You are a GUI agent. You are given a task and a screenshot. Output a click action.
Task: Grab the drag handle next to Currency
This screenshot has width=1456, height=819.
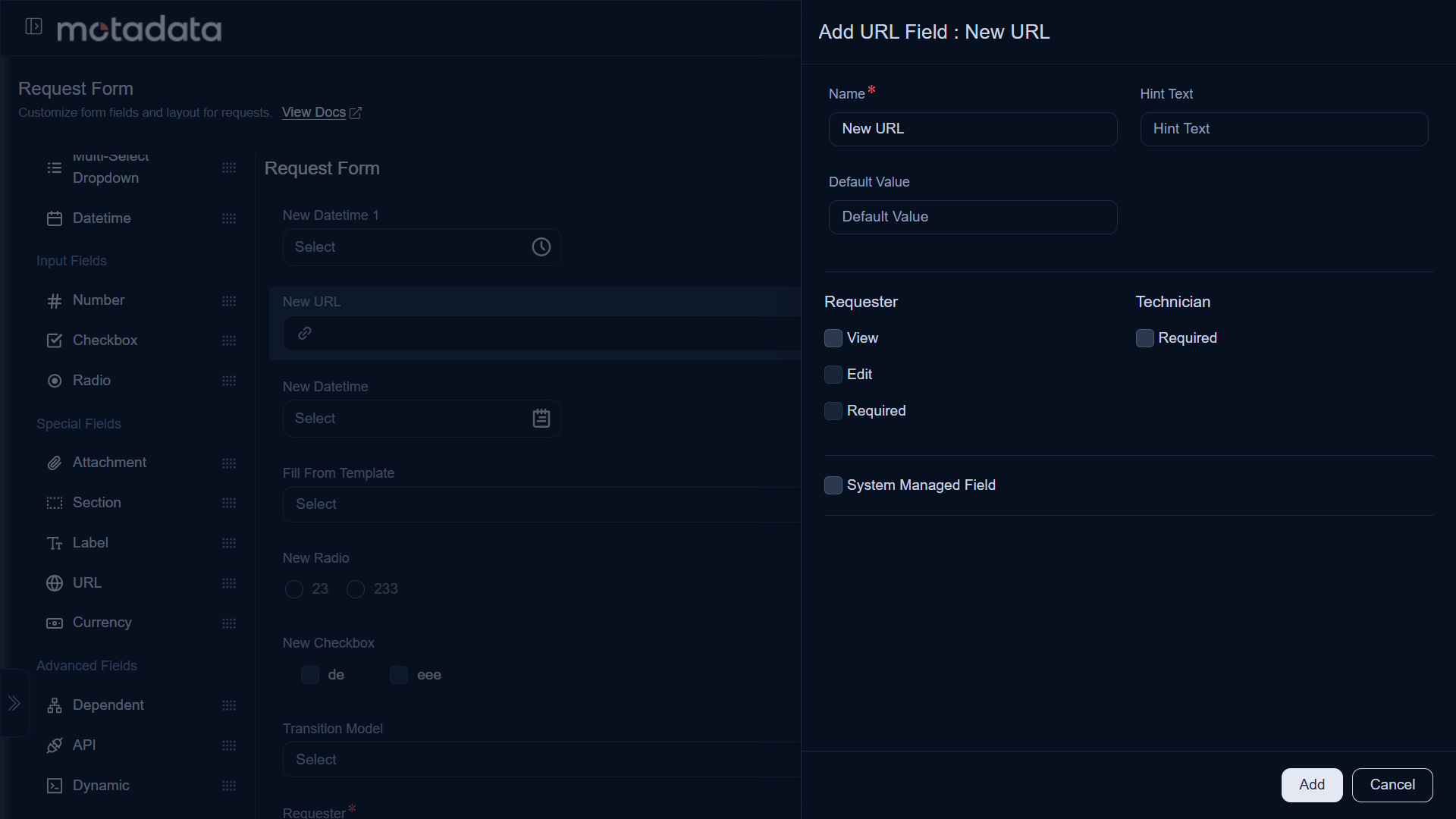point(229,623)
